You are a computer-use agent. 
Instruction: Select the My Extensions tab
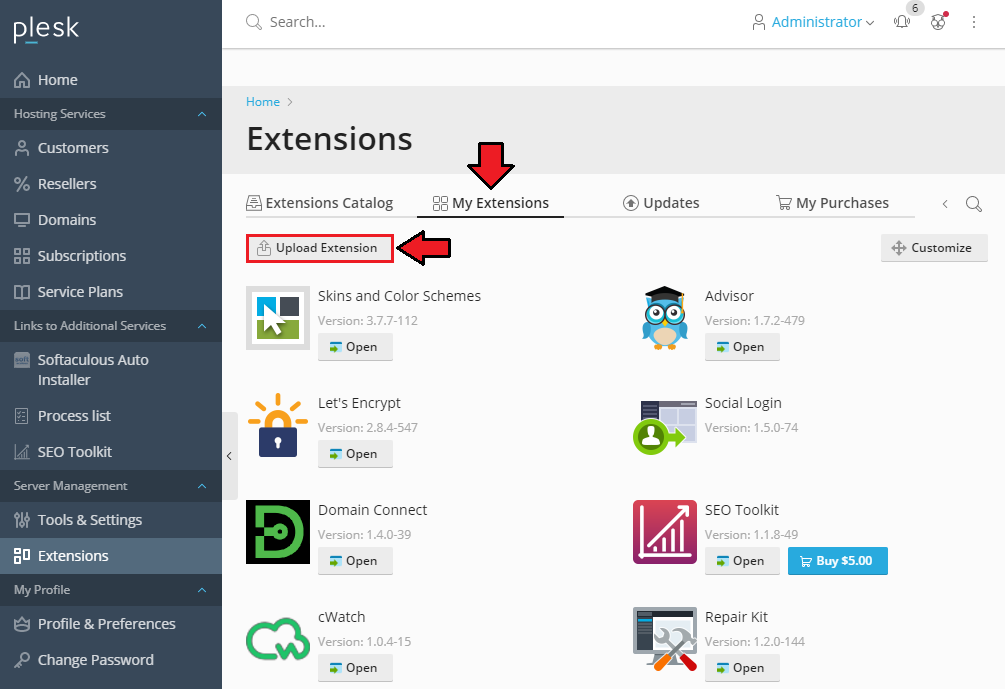490,203
